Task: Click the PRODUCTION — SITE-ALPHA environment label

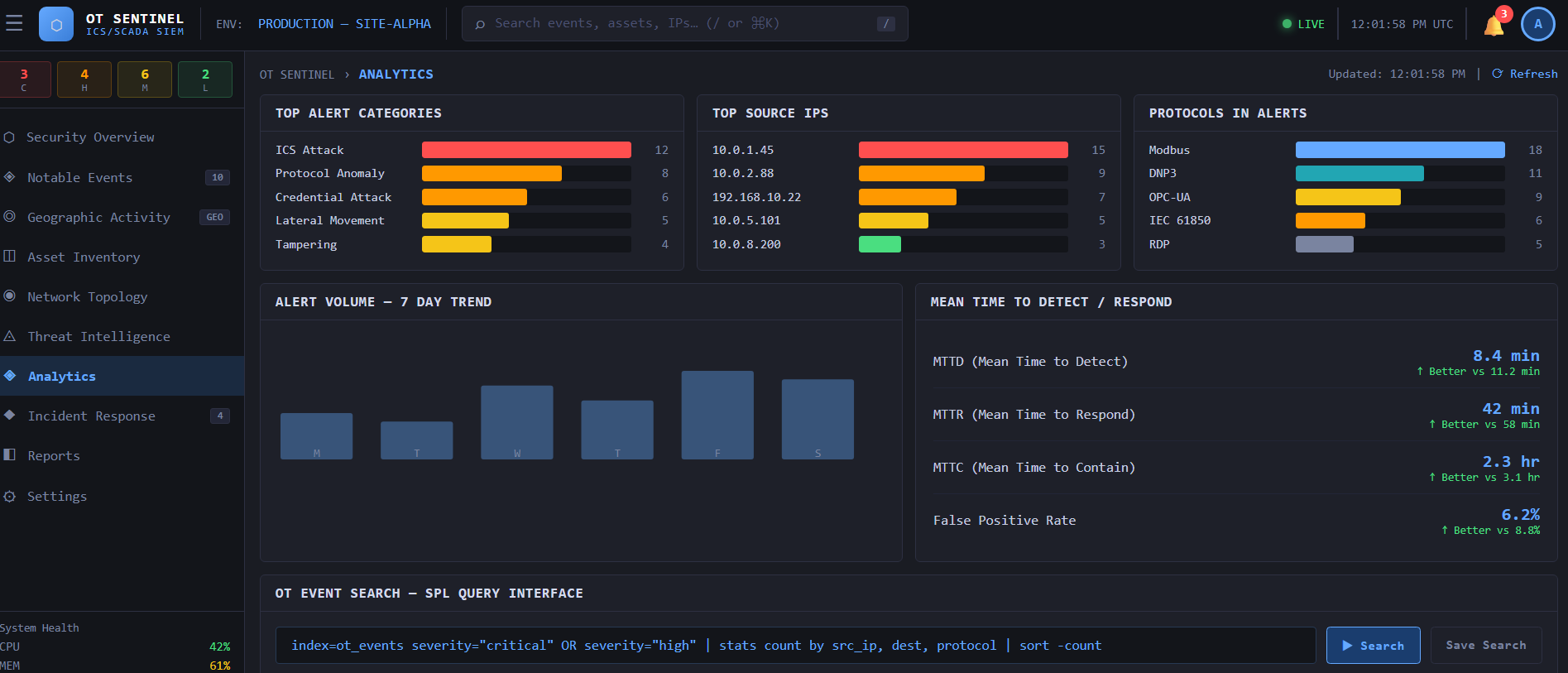Action: pos(344,24)
